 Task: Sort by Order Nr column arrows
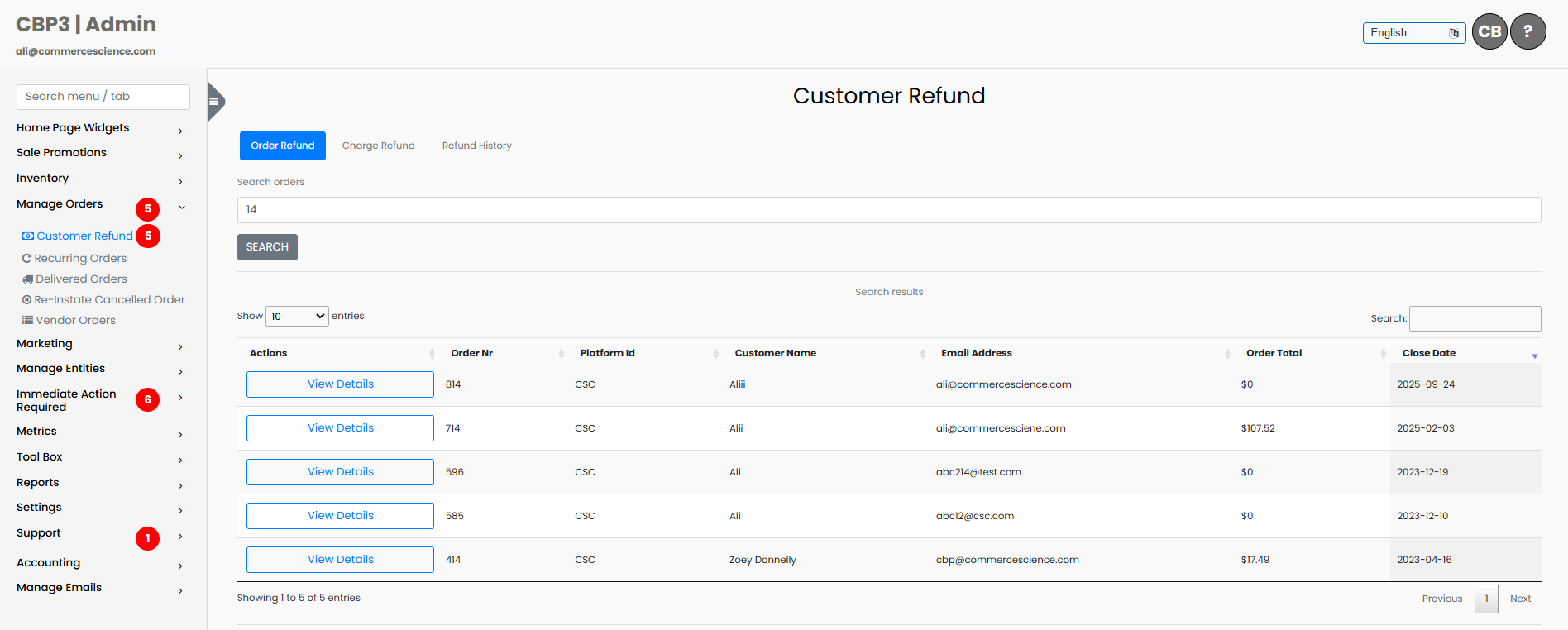click(561, 354)
